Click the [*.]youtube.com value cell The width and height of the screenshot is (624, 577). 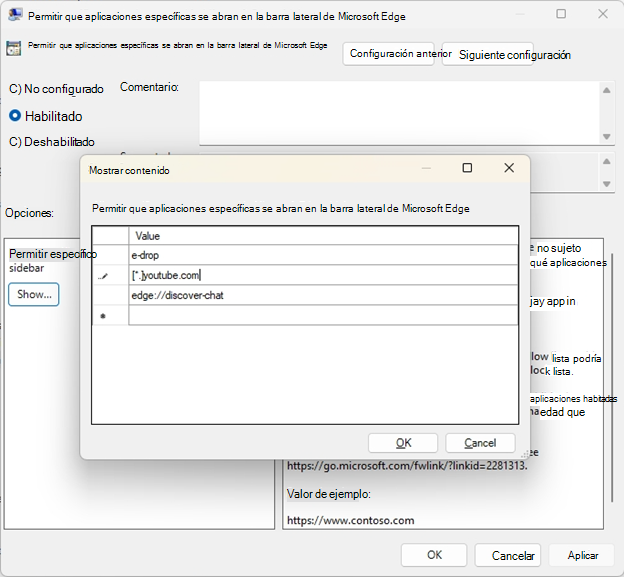tap(323, 275)
